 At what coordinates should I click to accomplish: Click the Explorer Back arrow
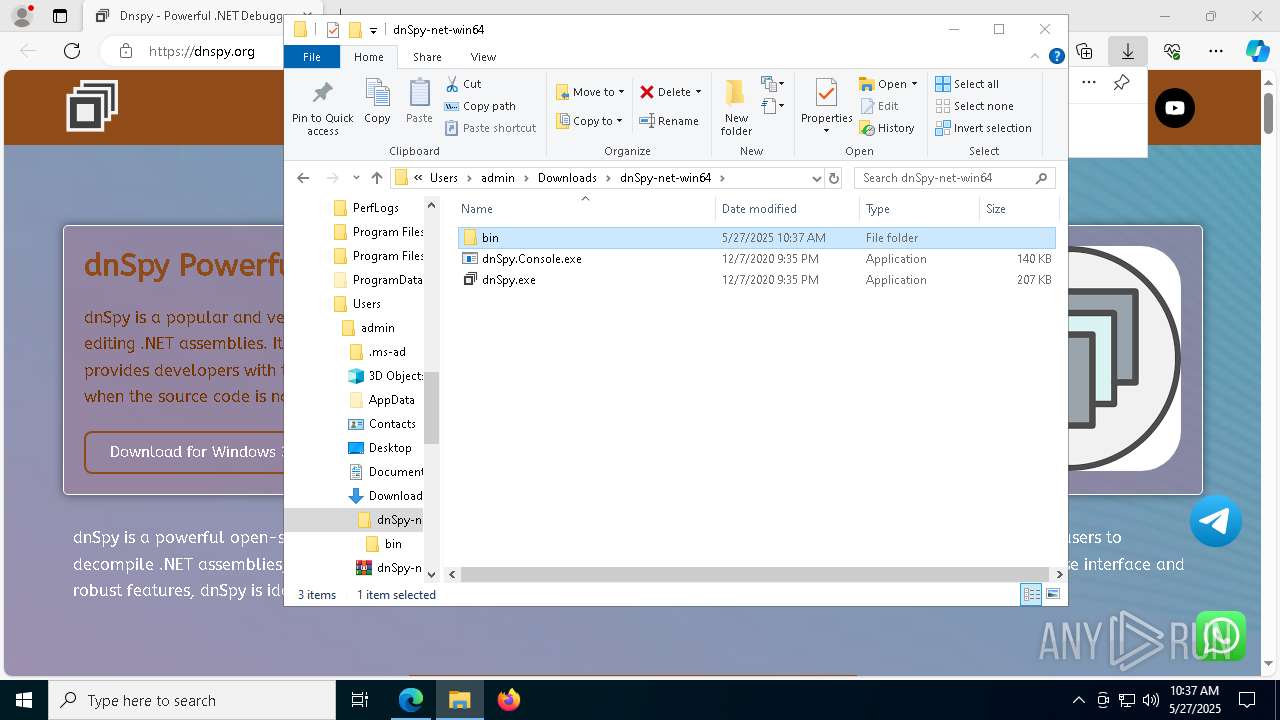tap(303, 178)
